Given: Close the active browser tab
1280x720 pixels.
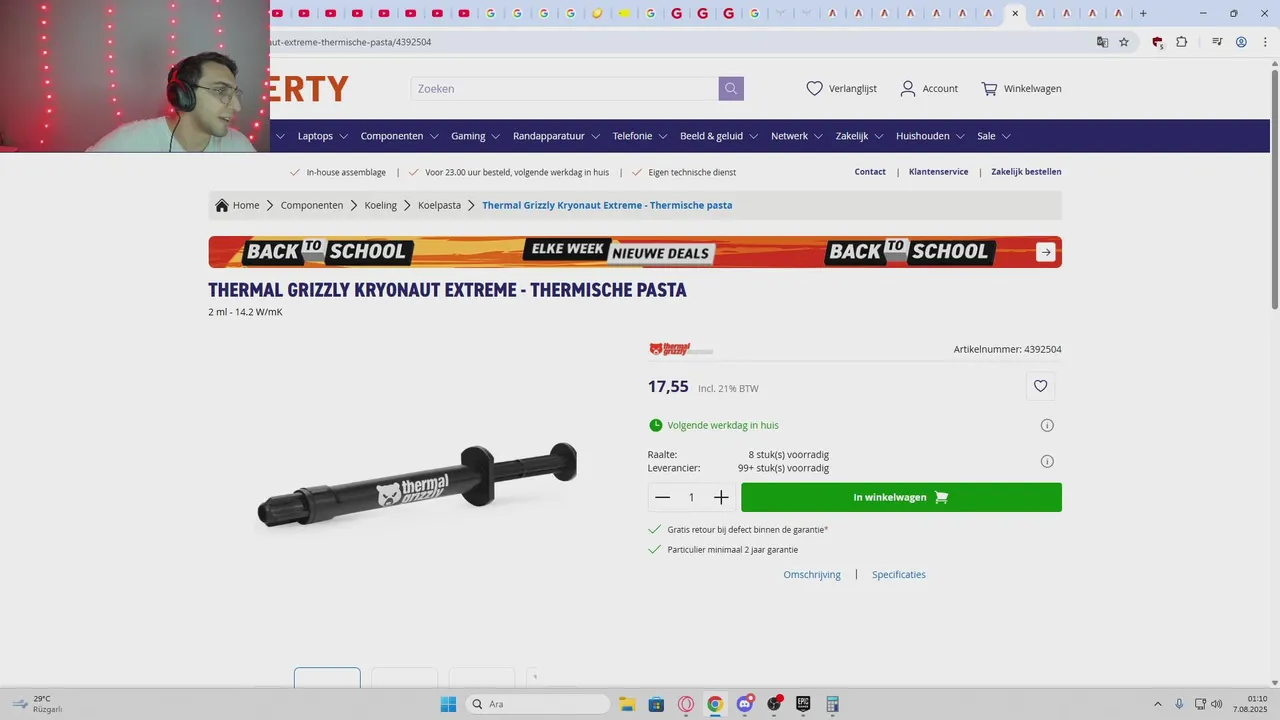Looking at the screenshot, I should [x=1015, y=13].
